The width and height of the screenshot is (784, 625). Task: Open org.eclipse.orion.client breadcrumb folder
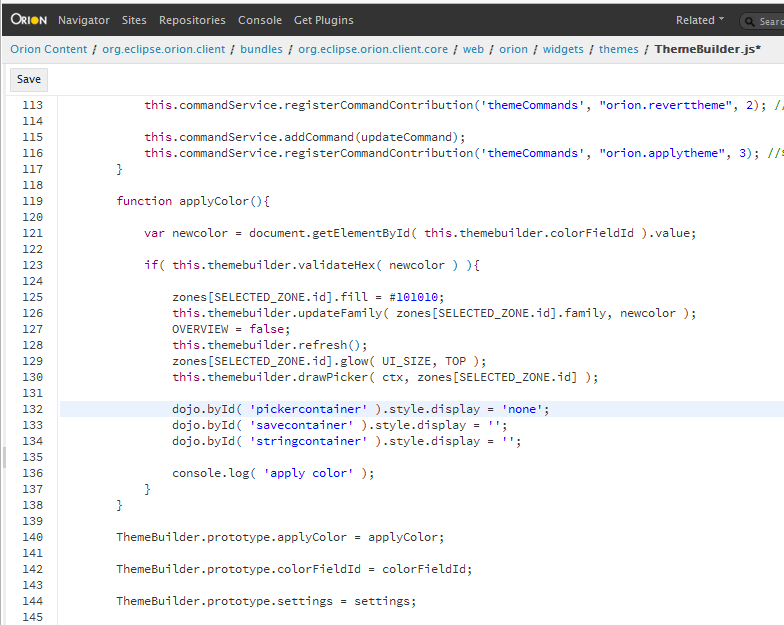pos(164,49)
